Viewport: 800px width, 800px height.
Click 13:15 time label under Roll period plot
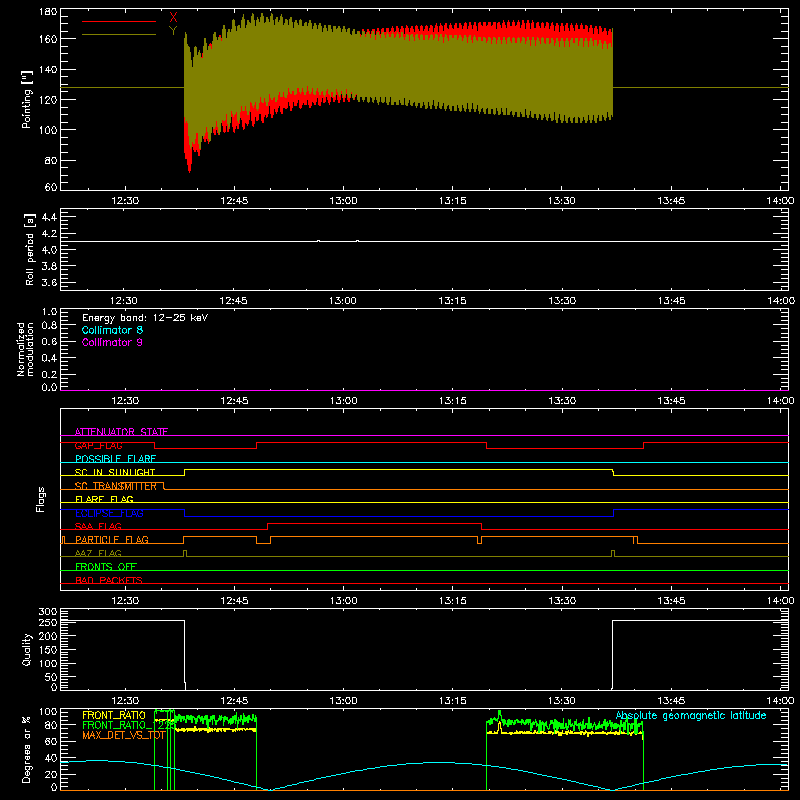point(453,301)
